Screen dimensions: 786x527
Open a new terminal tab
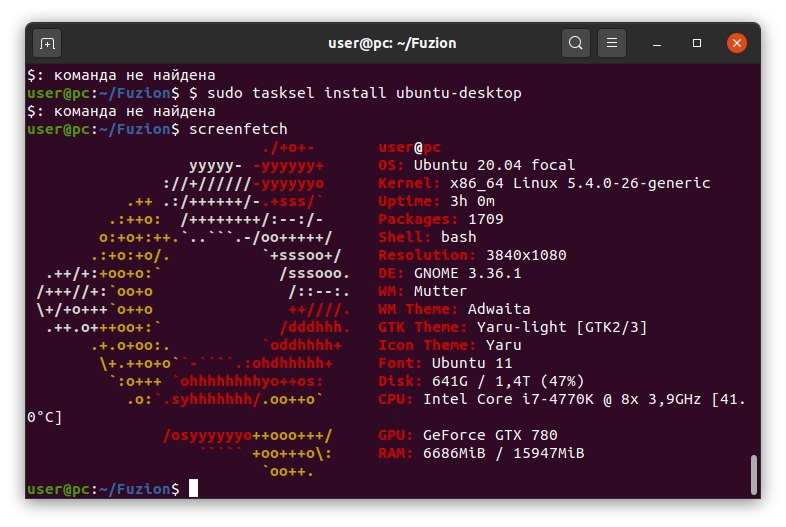[x=47, y=44]
